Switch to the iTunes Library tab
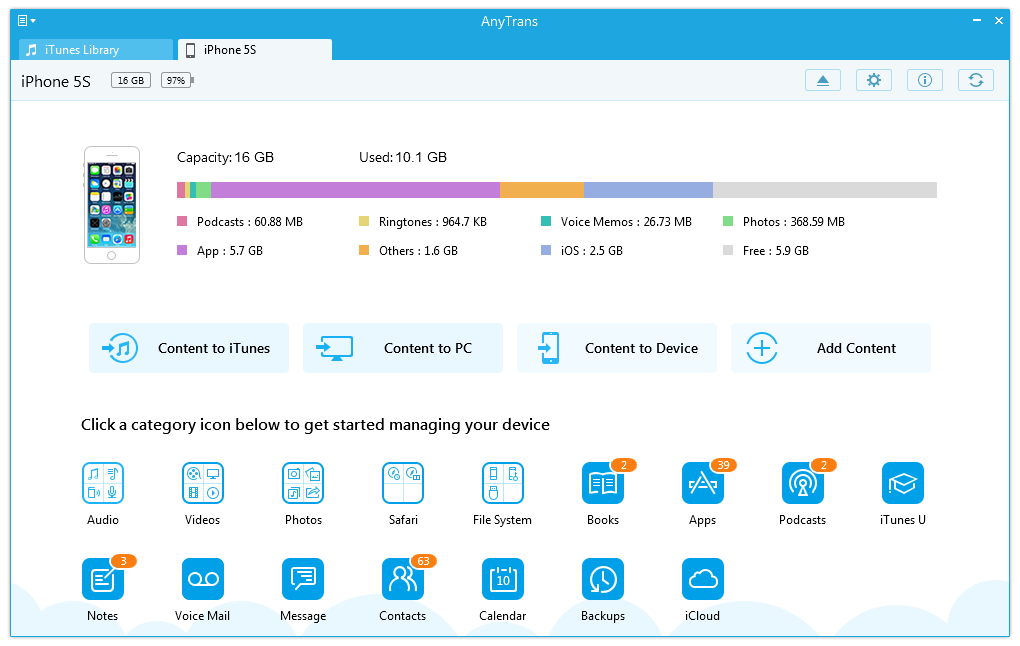This screenshot has width=1020, height=646. click(x=93, y=49)
